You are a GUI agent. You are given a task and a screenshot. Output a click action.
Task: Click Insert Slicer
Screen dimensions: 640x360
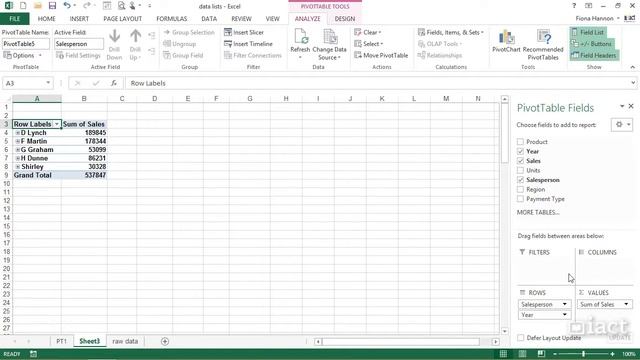[244, 32]
